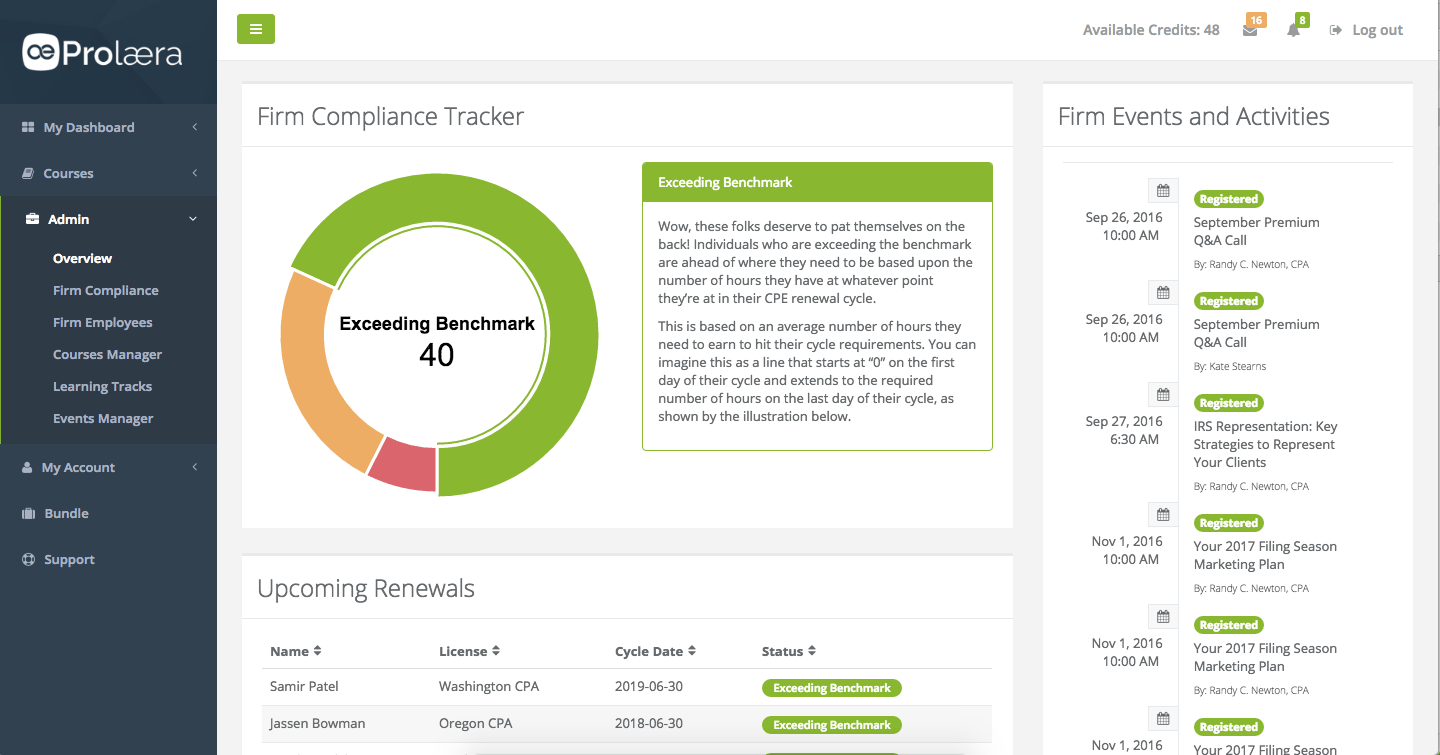Open the messages inbox envelope icon
The height and width of the screenshot is (755, 1440).
pyautogui.click(x=1250, y=31)
